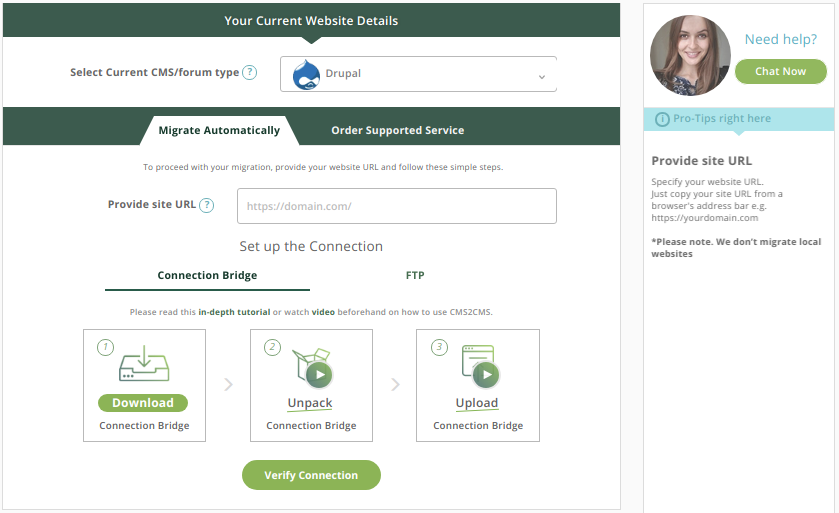Focus the site URL input field

pos(396,206)
